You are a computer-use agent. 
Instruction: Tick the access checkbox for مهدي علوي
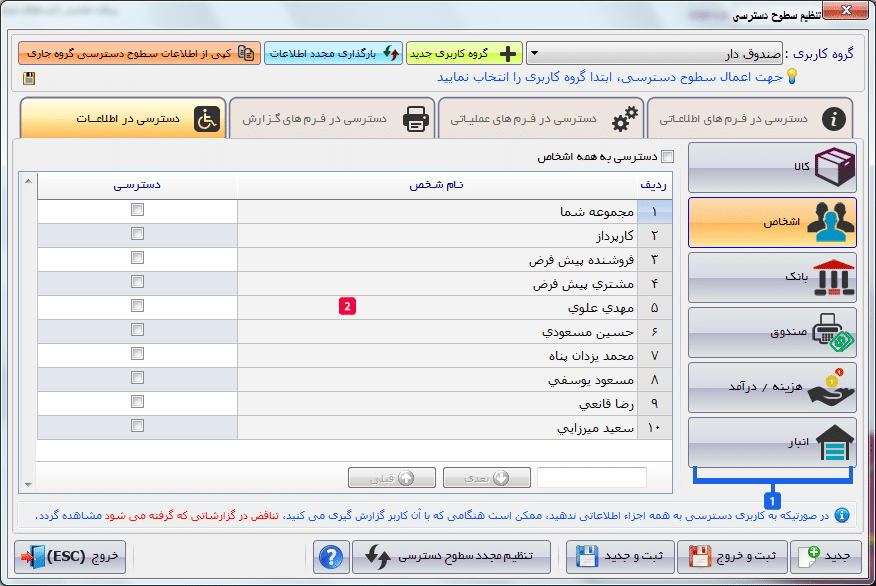point(137,306)
